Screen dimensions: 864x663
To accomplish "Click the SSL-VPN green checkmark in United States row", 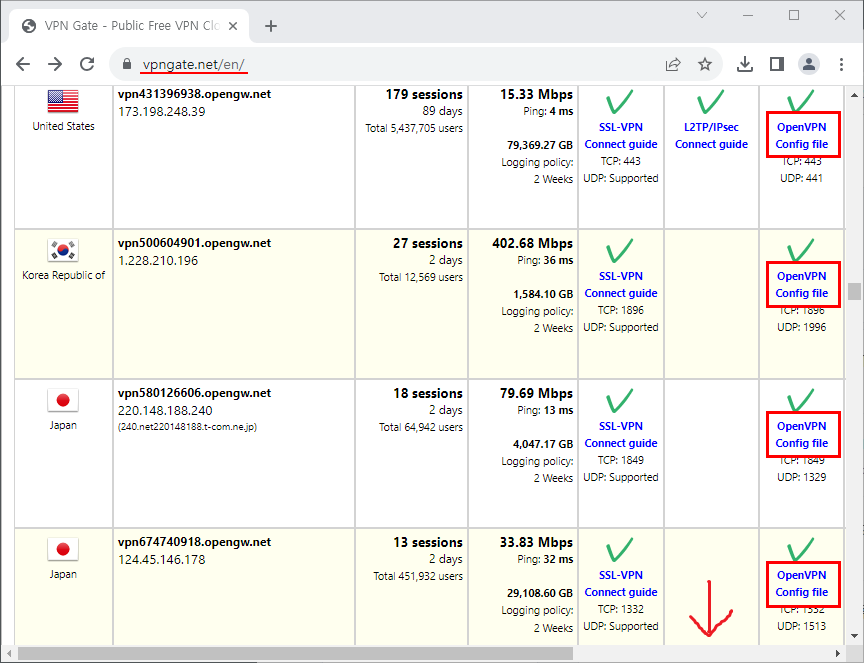I will [x=619, y=101].
